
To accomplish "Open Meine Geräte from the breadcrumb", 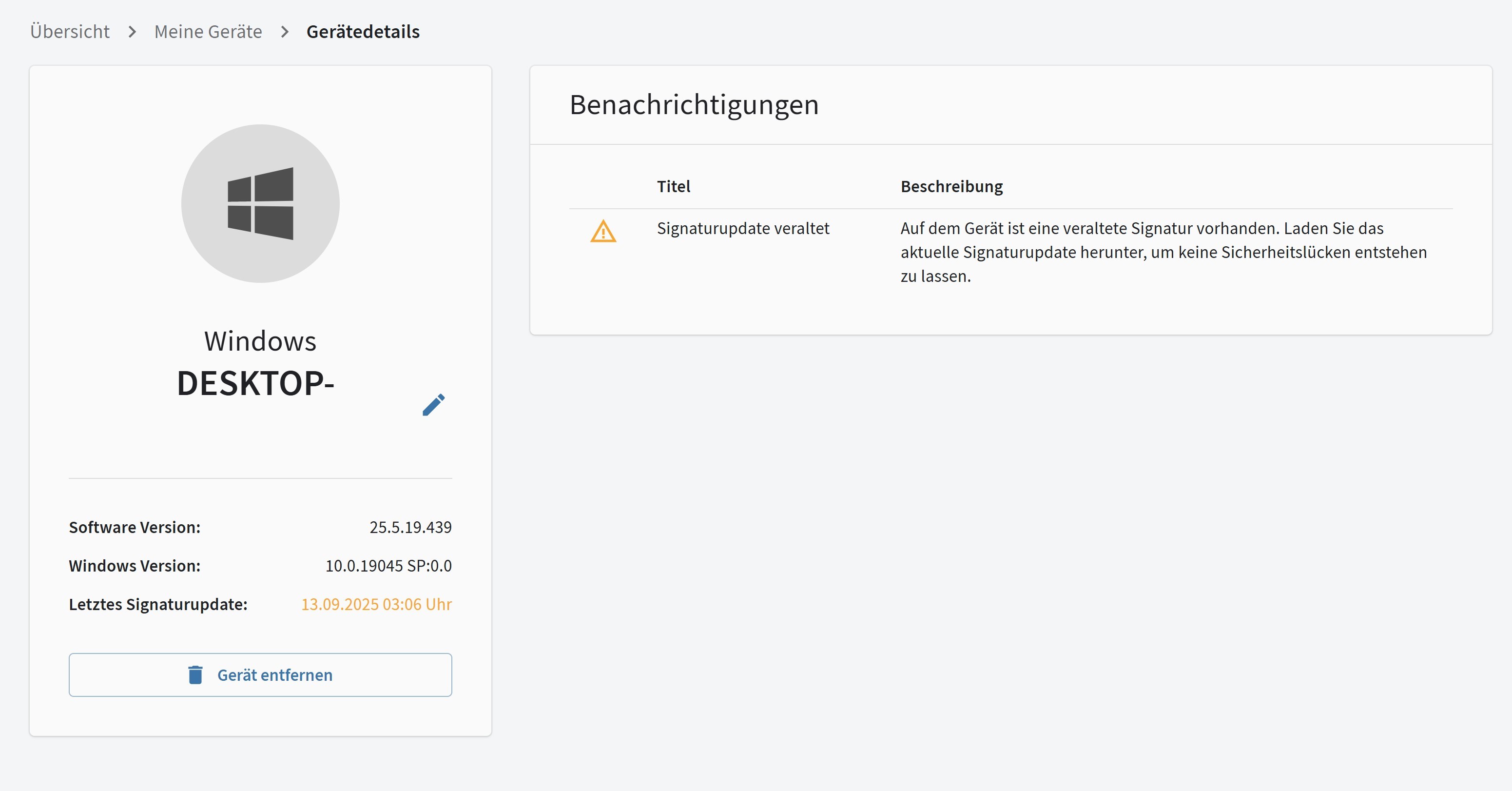I will pos(208,31).
